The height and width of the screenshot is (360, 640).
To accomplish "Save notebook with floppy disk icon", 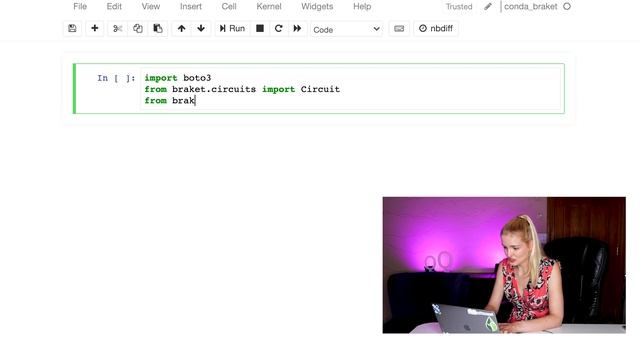I will tap(72, 29).
